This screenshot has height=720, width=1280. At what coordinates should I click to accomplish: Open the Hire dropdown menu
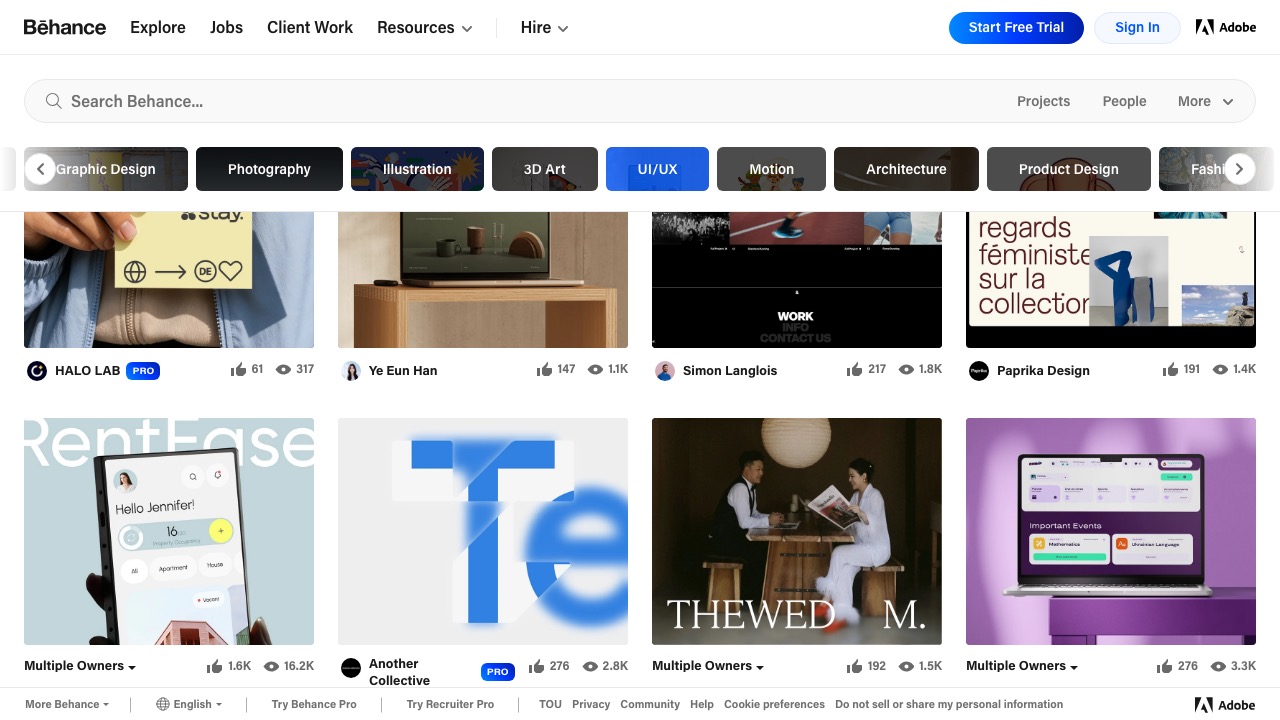pyautogui.click(x=544, y=28)
